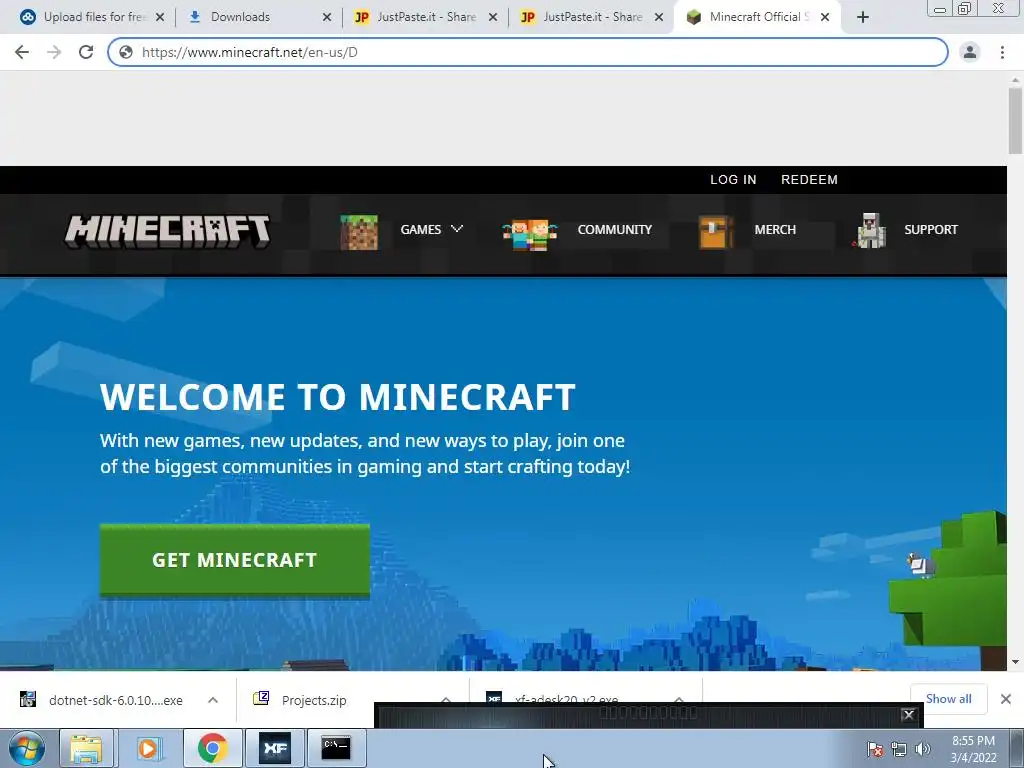Image resolution: width=1024 pixels, height=768 pixels.
Task: Click the globe site info icon
Action: point(126,52)
